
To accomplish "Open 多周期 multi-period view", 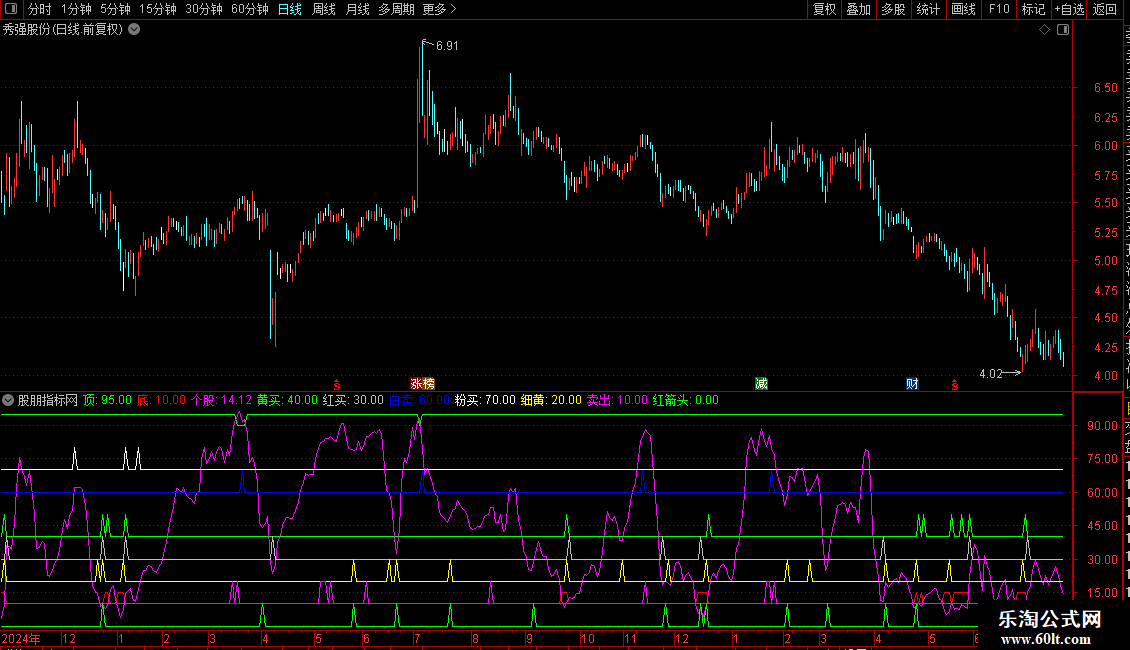I will [396, 9].
